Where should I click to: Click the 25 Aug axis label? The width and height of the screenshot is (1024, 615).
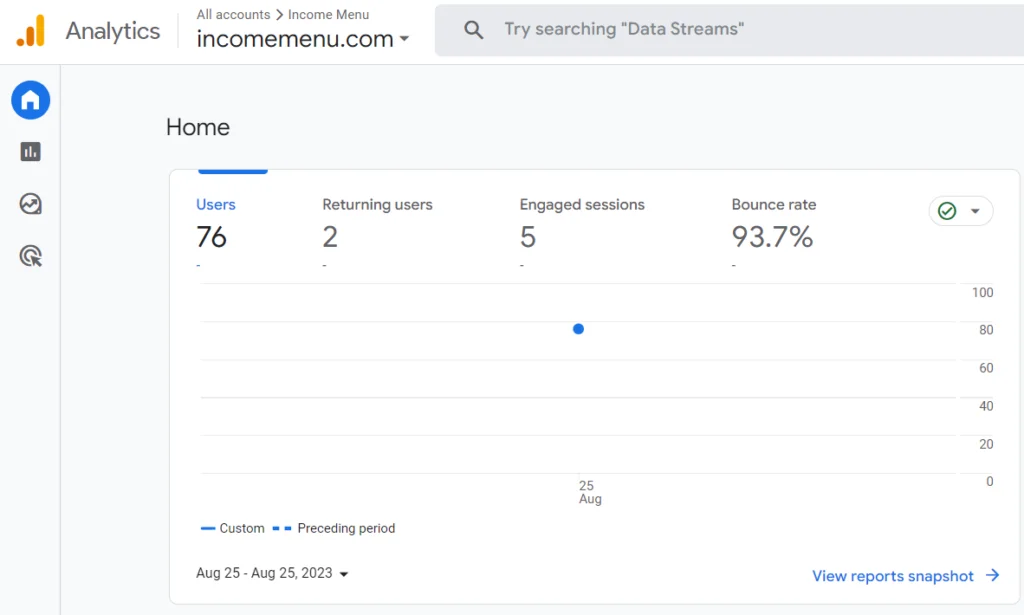(x=590, y=492)
